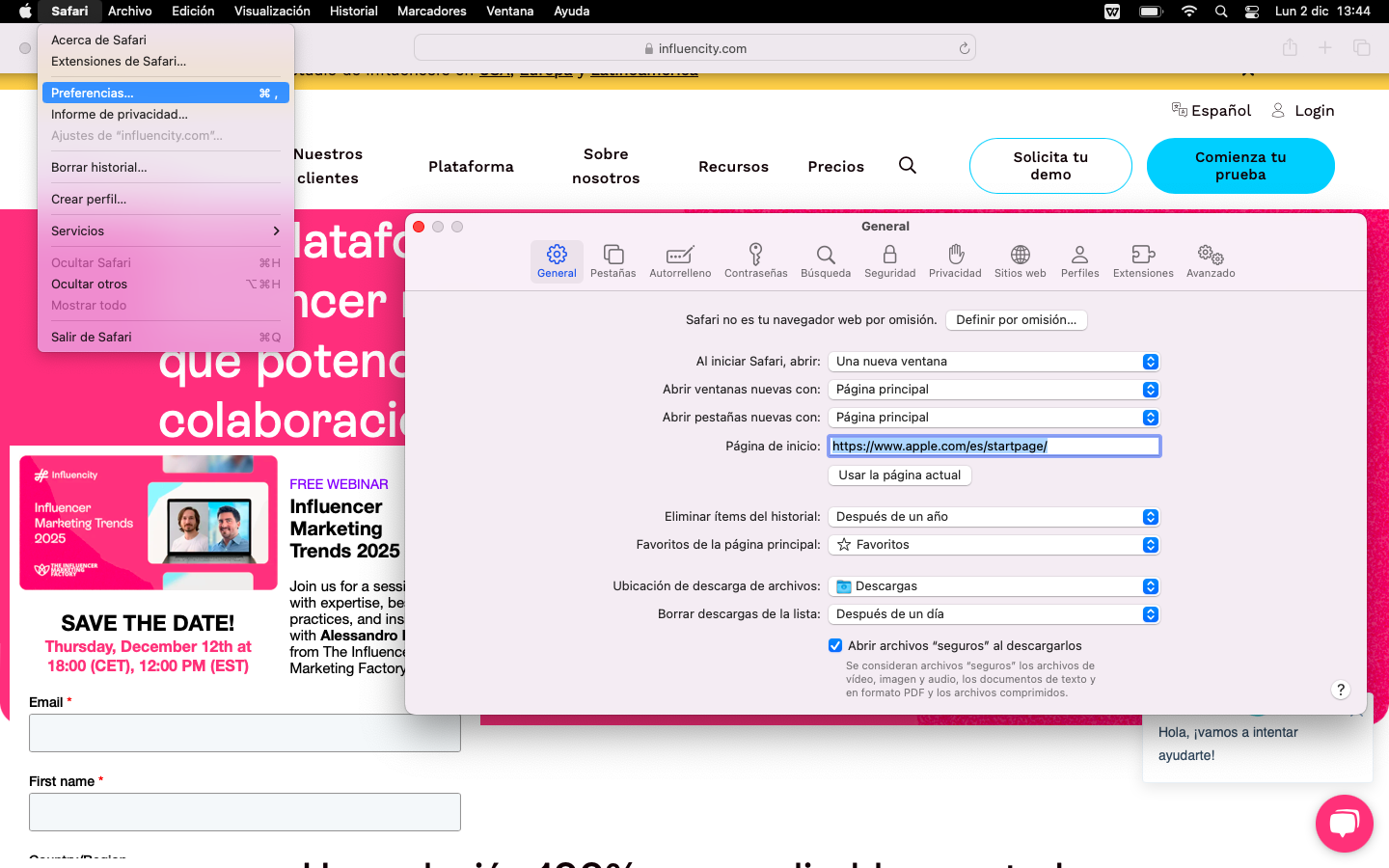Open the Plataforma website link
1389x868 pixels.
coord(471,166)
